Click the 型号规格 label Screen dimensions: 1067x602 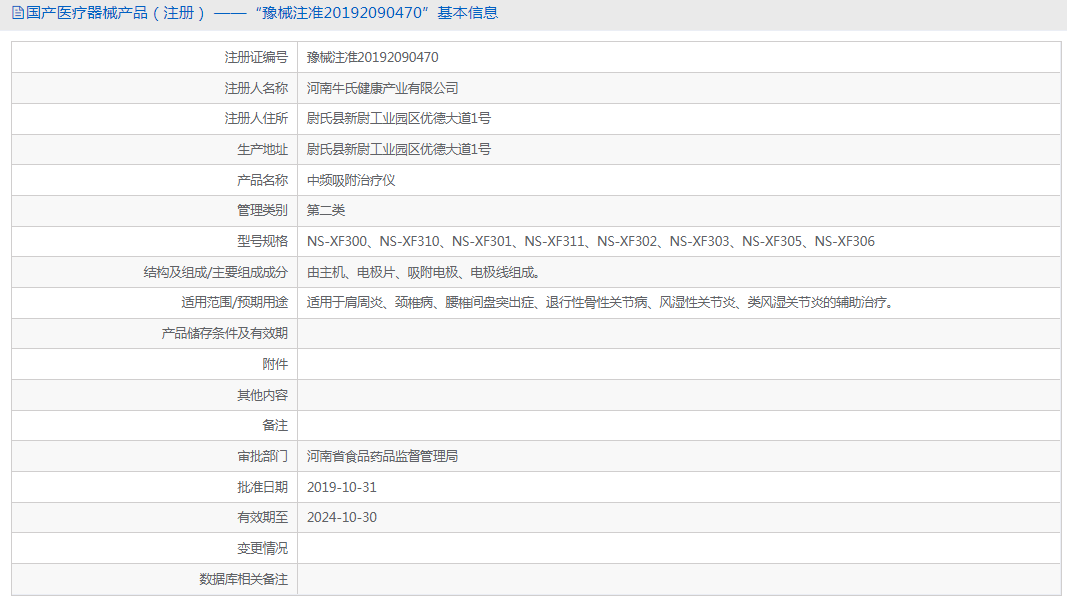pos(262,241)
